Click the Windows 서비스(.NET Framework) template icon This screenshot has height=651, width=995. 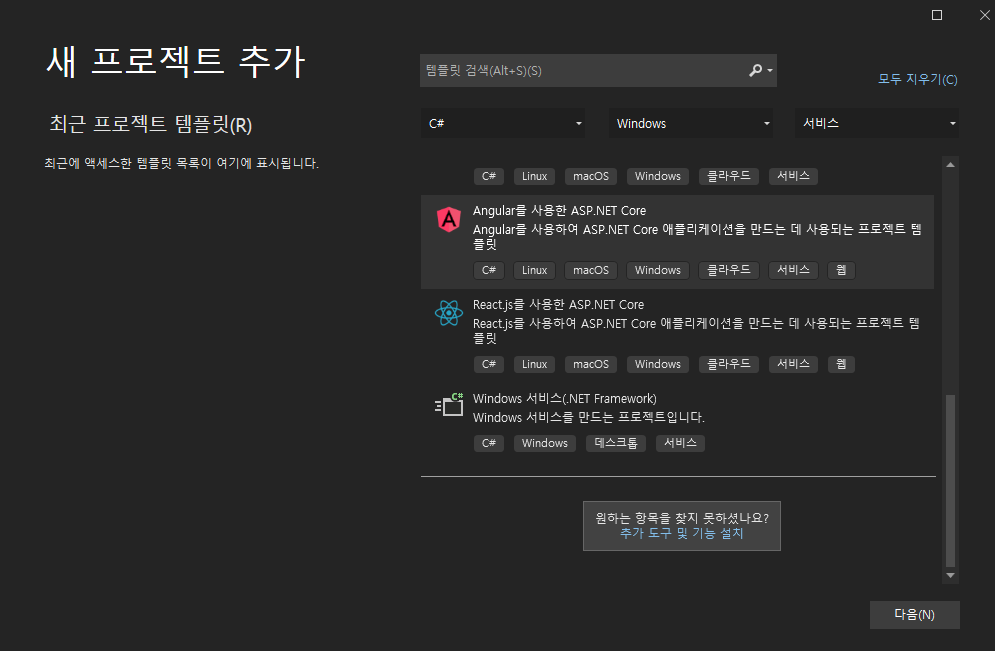pos(449,404)
